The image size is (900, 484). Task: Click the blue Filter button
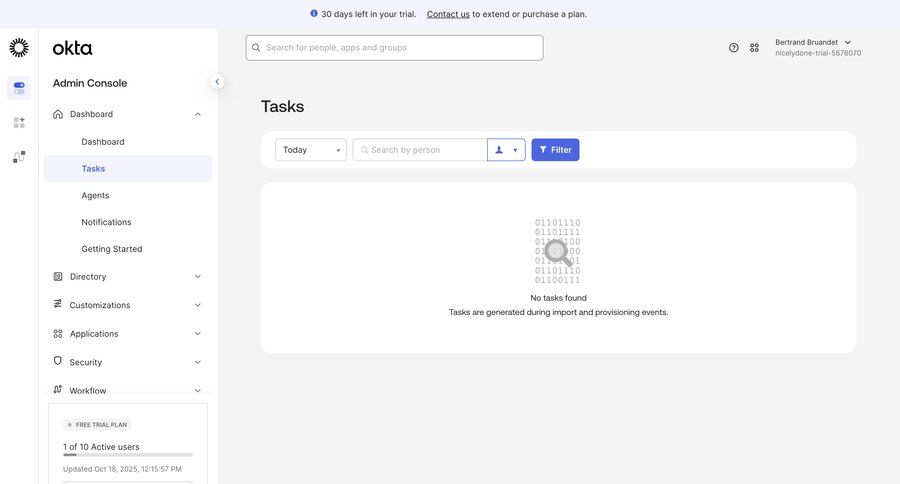pyautogui.click(x=555, y=150)
